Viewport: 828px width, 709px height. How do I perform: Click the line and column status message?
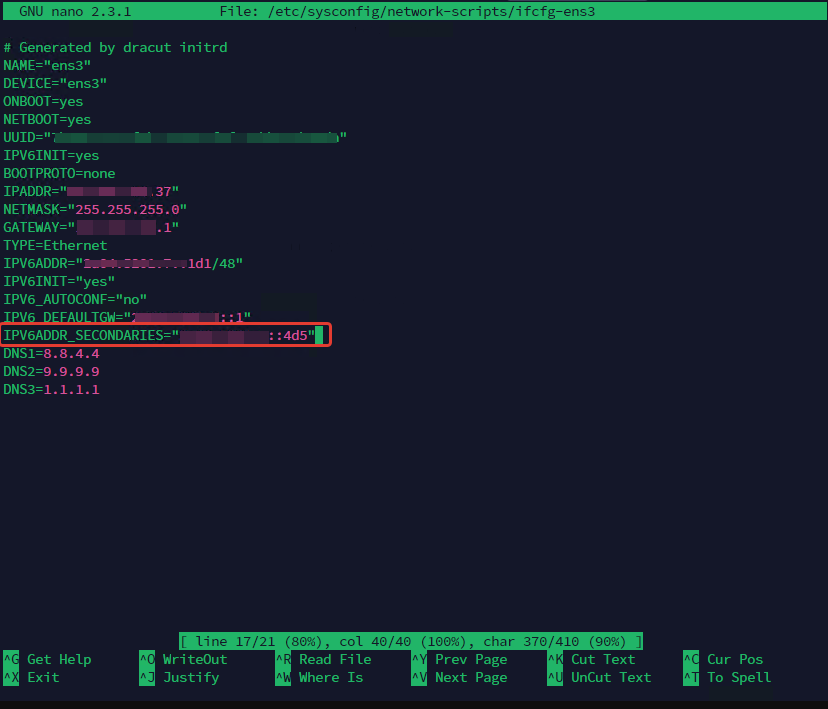click(x=411, y=640)
